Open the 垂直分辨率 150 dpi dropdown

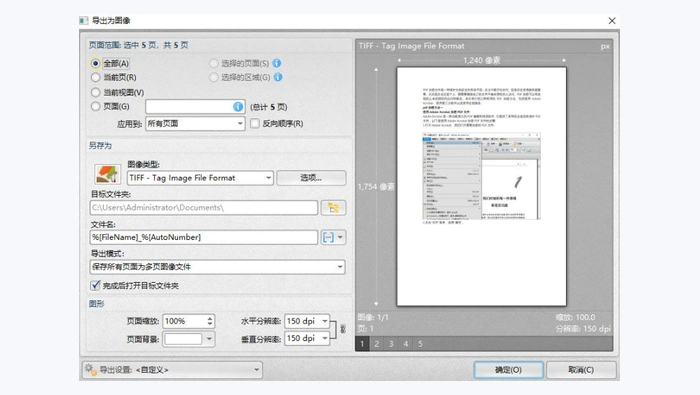click(307, 338)
